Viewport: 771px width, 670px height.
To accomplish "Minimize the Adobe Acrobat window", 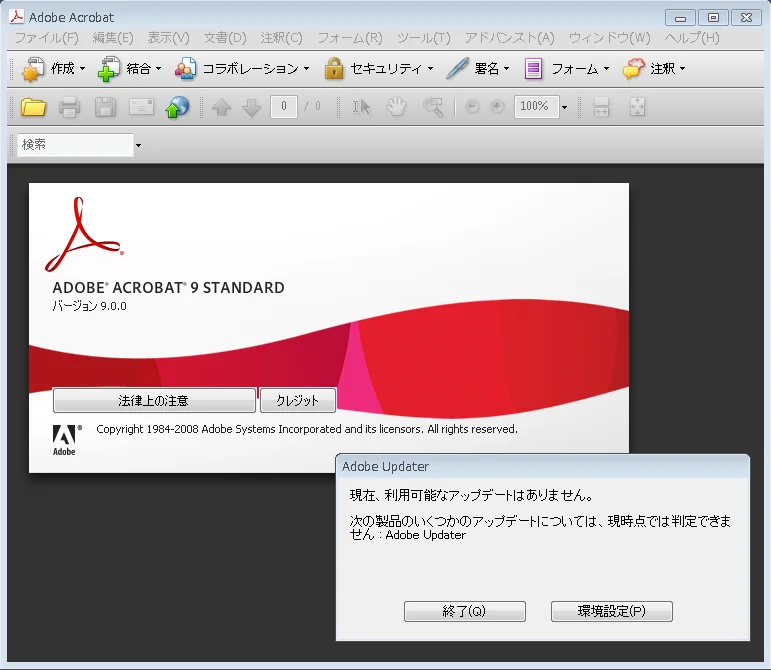I will click(x=681, y=18).
